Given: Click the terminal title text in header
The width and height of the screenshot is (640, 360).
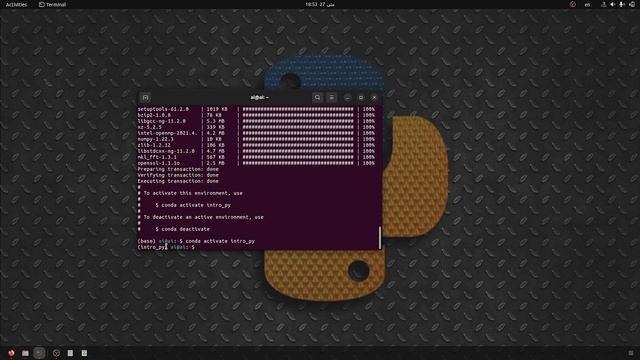Looking at the screenshot, I should tap(260, 98).
